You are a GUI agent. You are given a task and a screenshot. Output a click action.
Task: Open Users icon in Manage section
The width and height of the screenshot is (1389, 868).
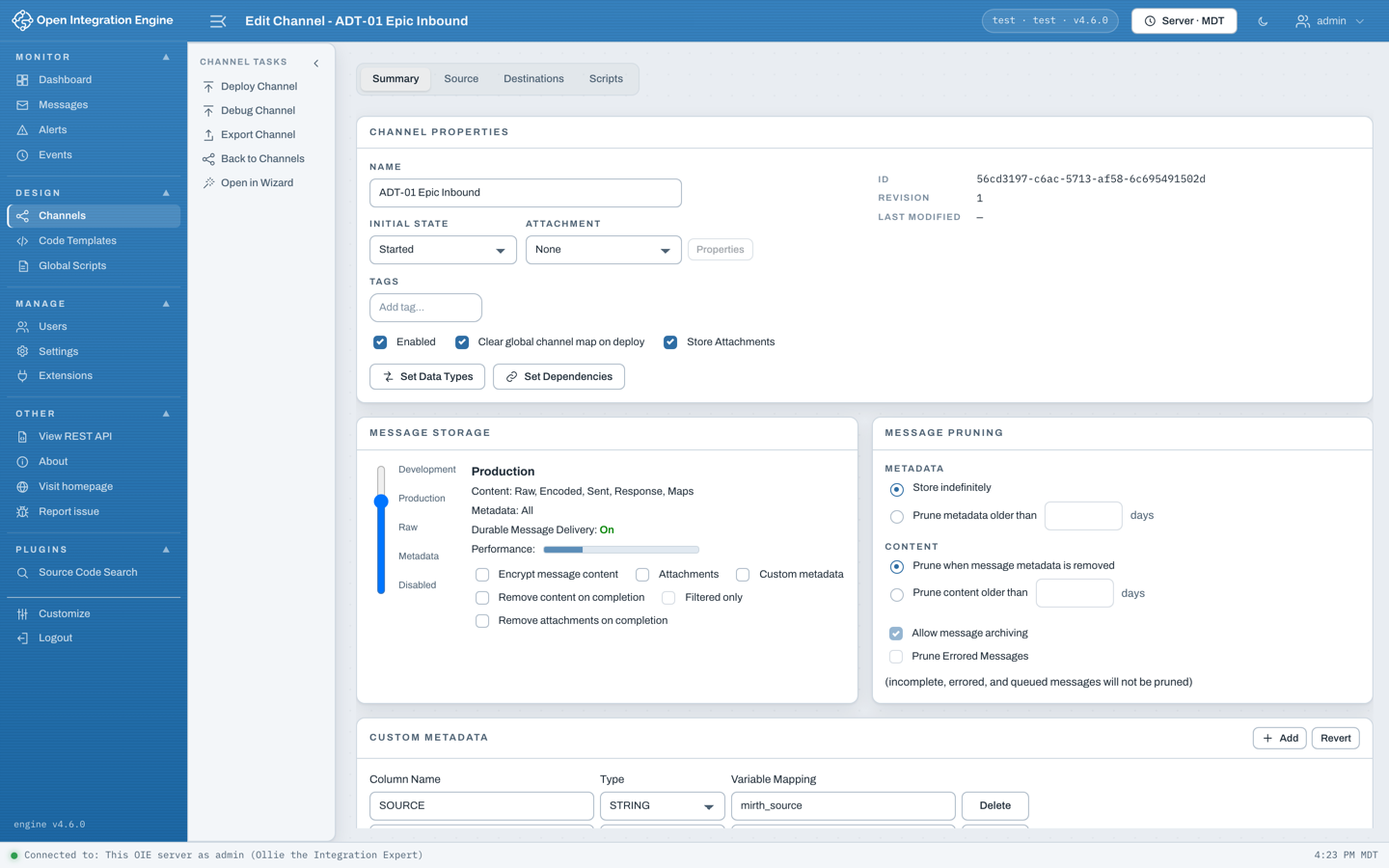coord(22,327)
